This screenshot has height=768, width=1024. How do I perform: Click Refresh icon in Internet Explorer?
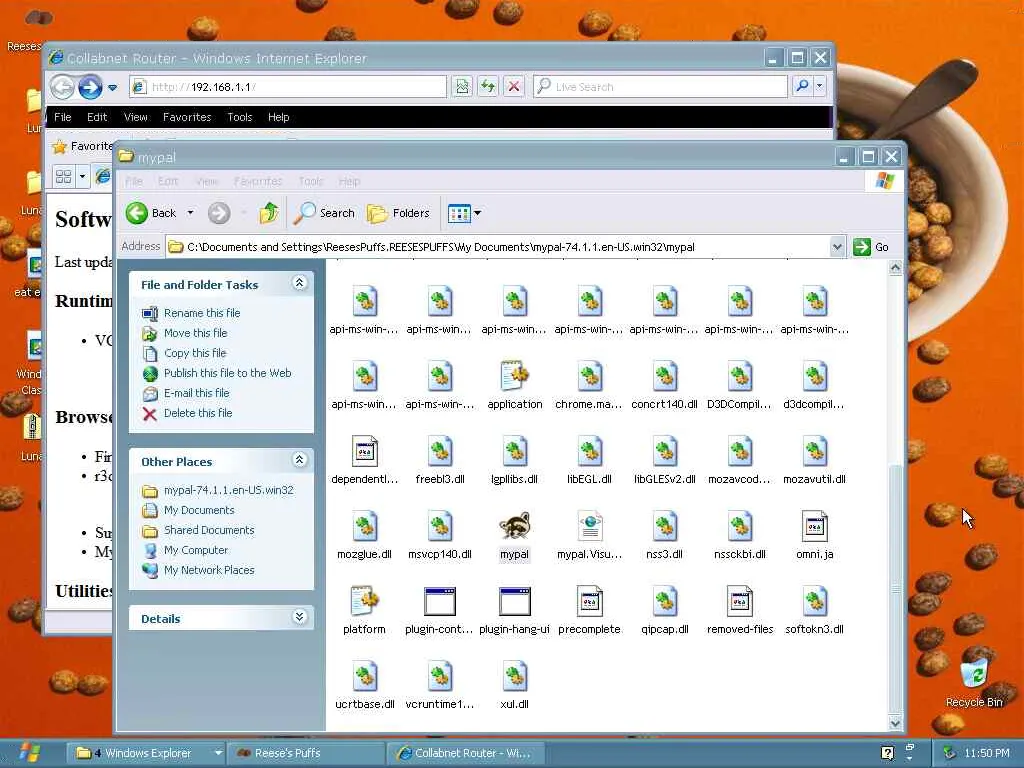[x=488, y=86]
